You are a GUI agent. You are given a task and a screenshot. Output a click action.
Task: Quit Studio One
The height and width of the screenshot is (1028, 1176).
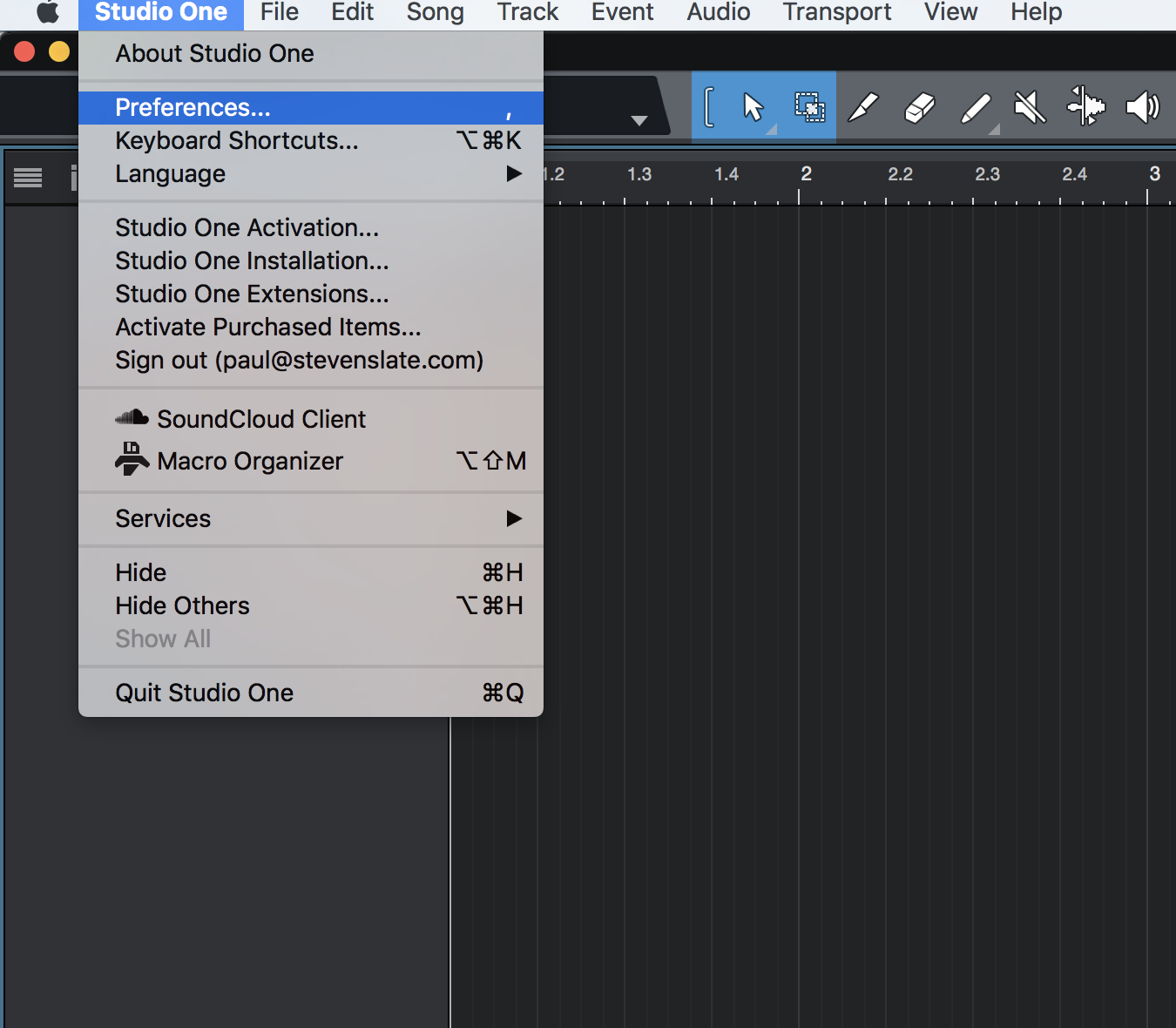[x=311, y=693]
